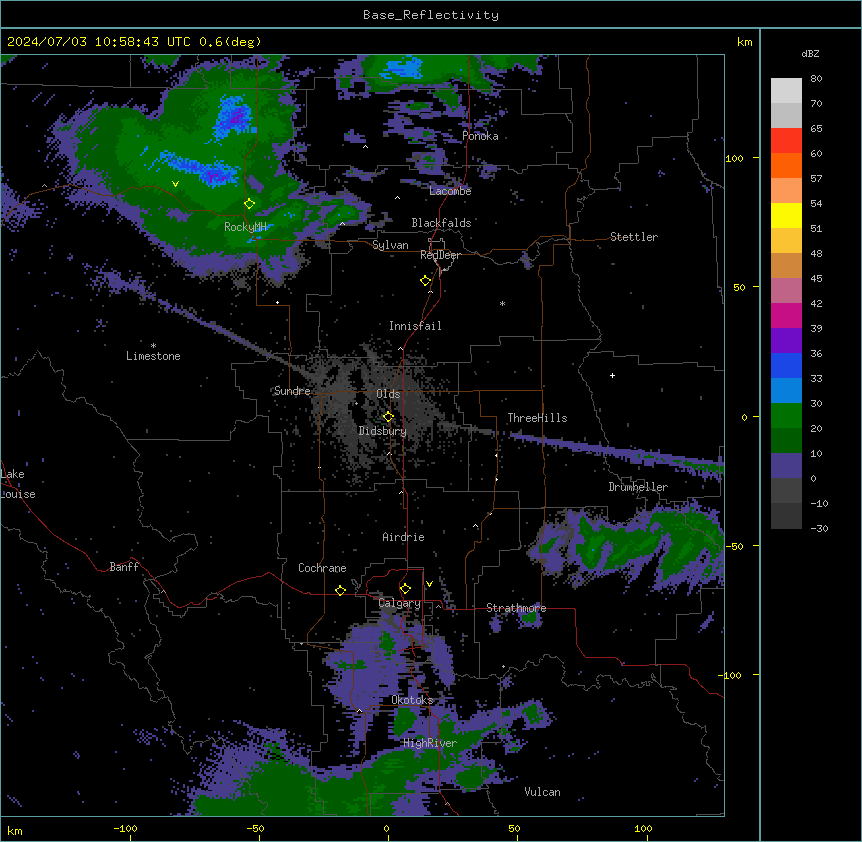
Task: Click the yellow V marker northeast of Calgary
Action: (x=429, y=584)
